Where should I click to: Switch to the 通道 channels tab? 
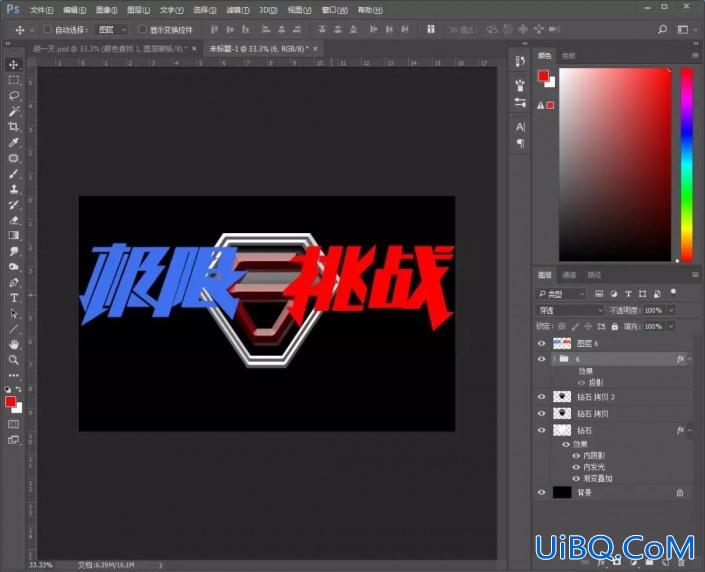[x=569, y=275]
